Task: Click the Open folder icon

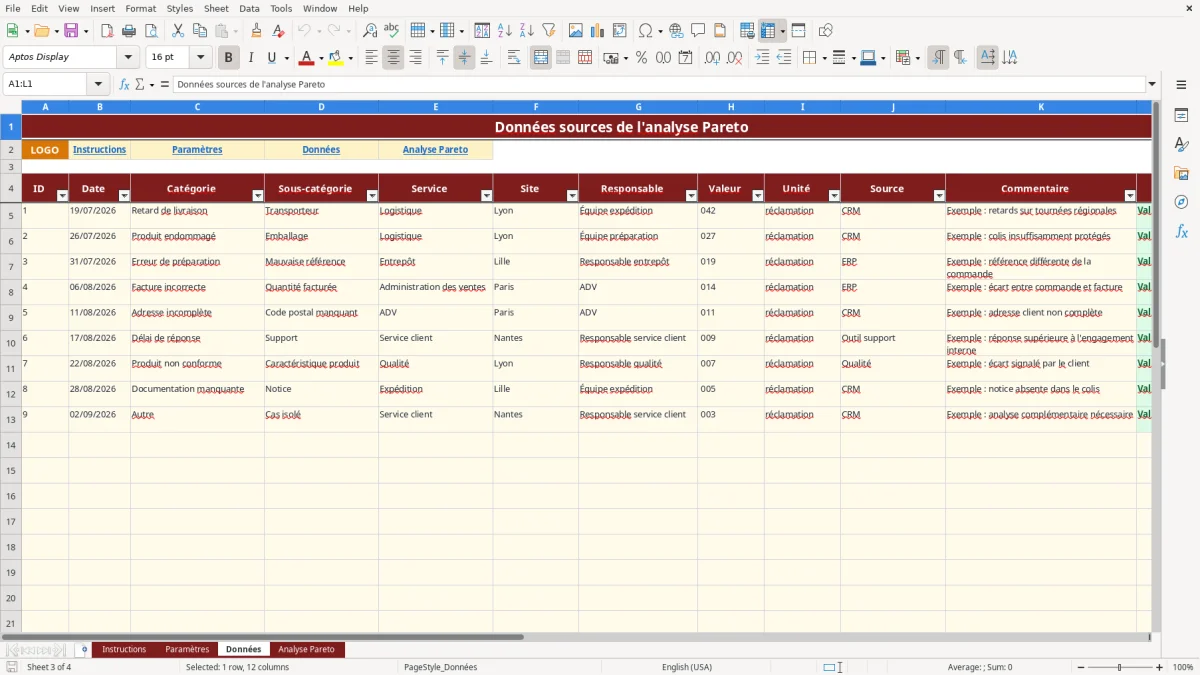Action: (40, 31)
